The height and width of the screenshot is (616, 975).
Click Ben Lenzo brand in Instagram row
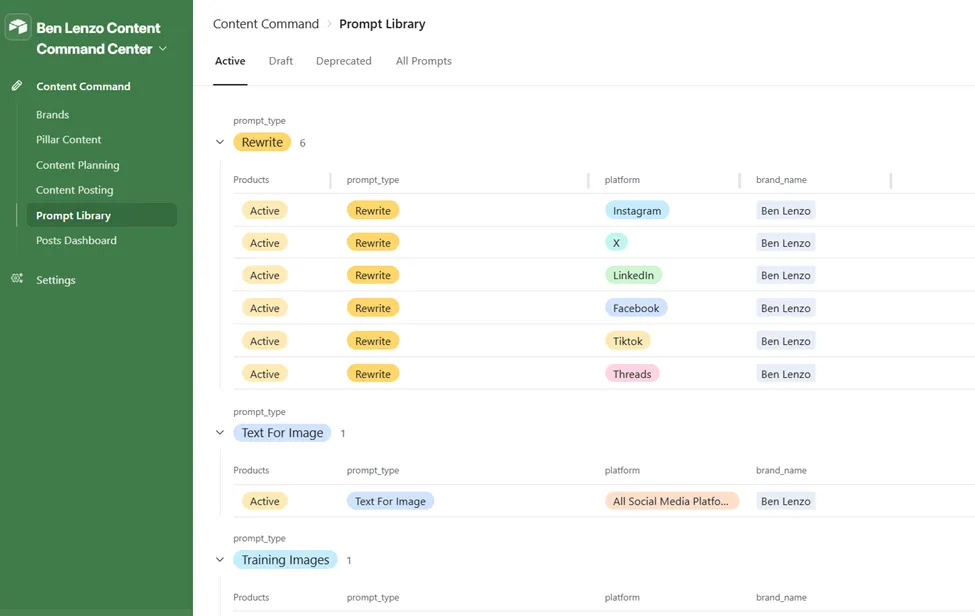click(785, 211)
